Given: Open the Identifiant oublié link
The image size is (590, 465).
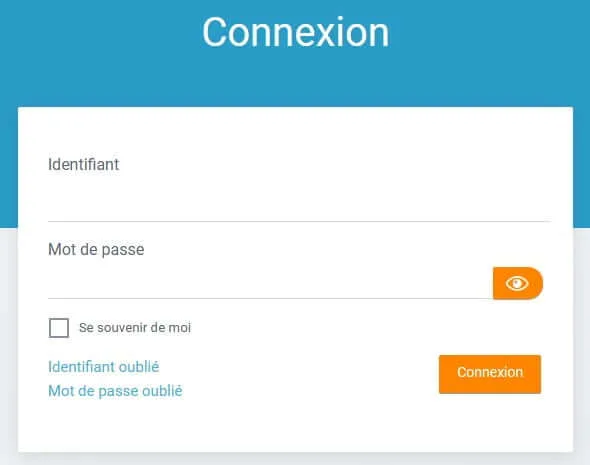Looking at the screenshot, I should 103,367.
